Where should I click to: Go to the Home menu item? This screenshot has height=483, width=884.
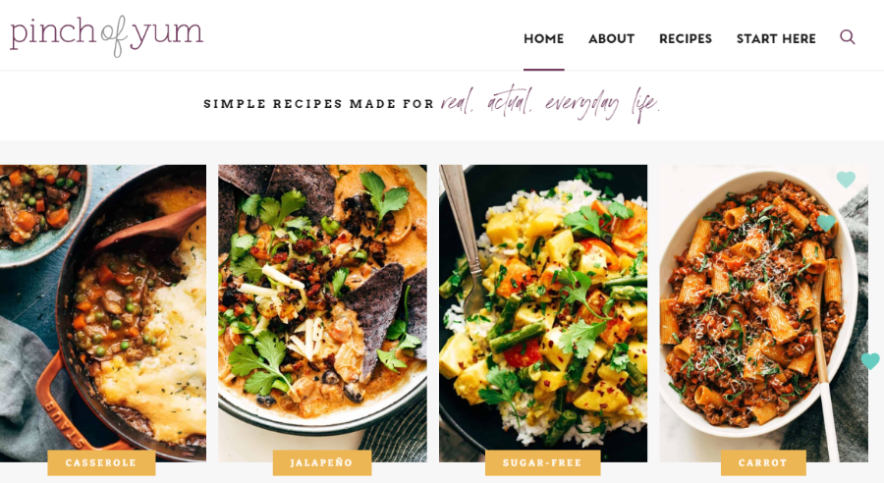pyautogui.click(x=543, y=39)
